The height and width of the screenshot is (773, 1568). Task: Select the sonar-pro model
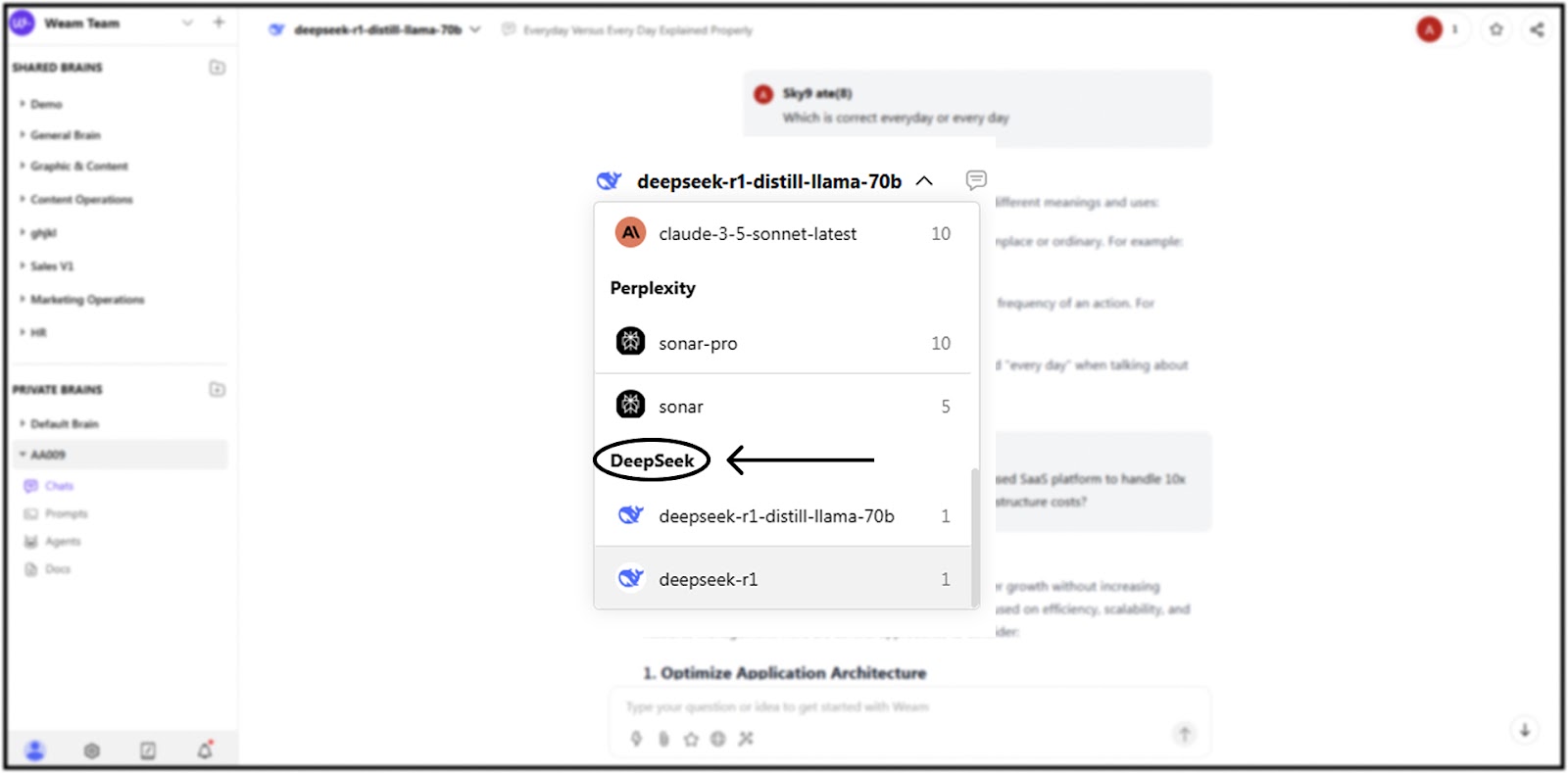[783, 343]
